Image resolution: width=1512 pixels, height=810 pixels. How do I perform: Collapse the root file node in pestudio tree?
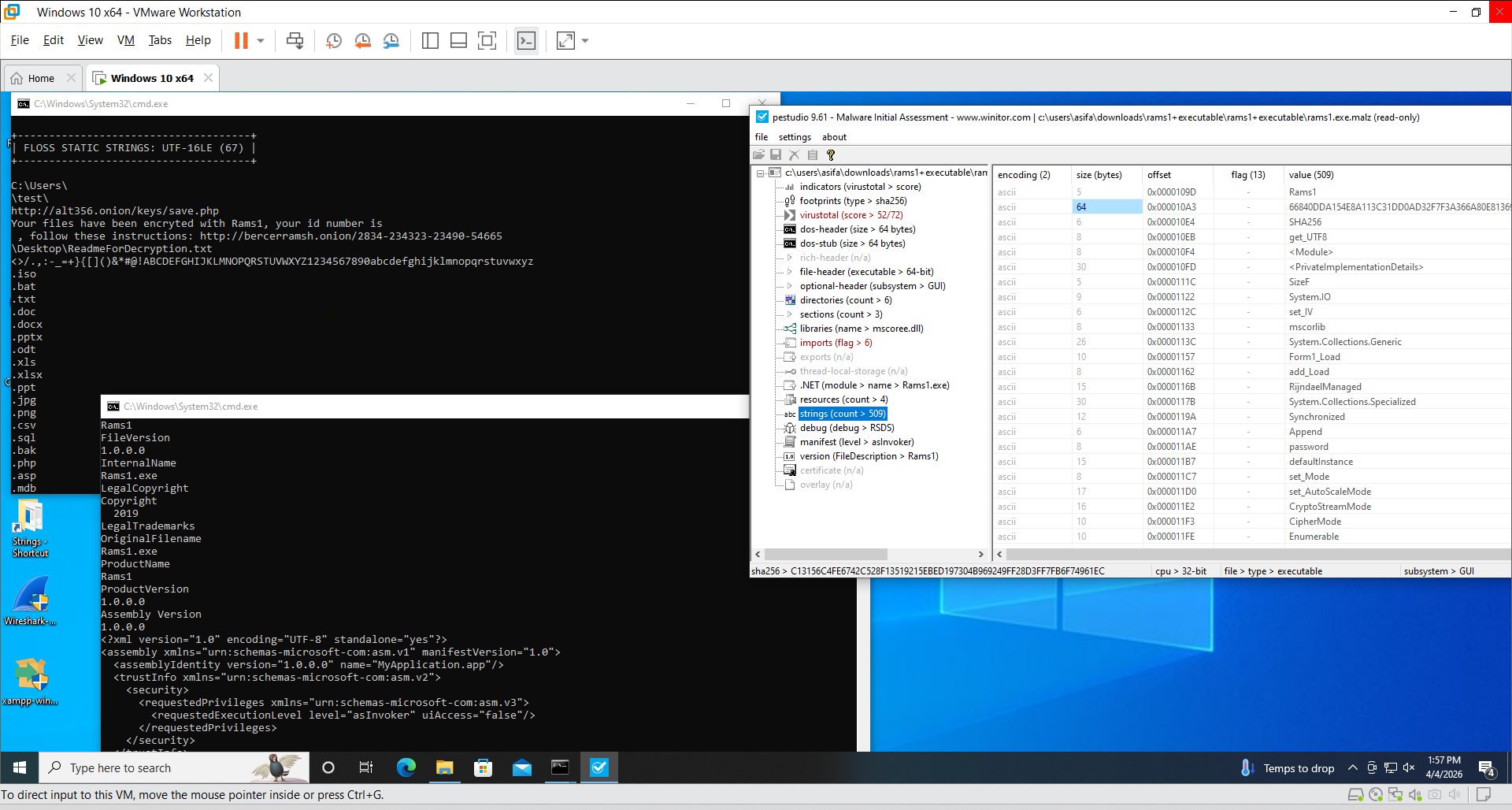[x=761, y=173]
